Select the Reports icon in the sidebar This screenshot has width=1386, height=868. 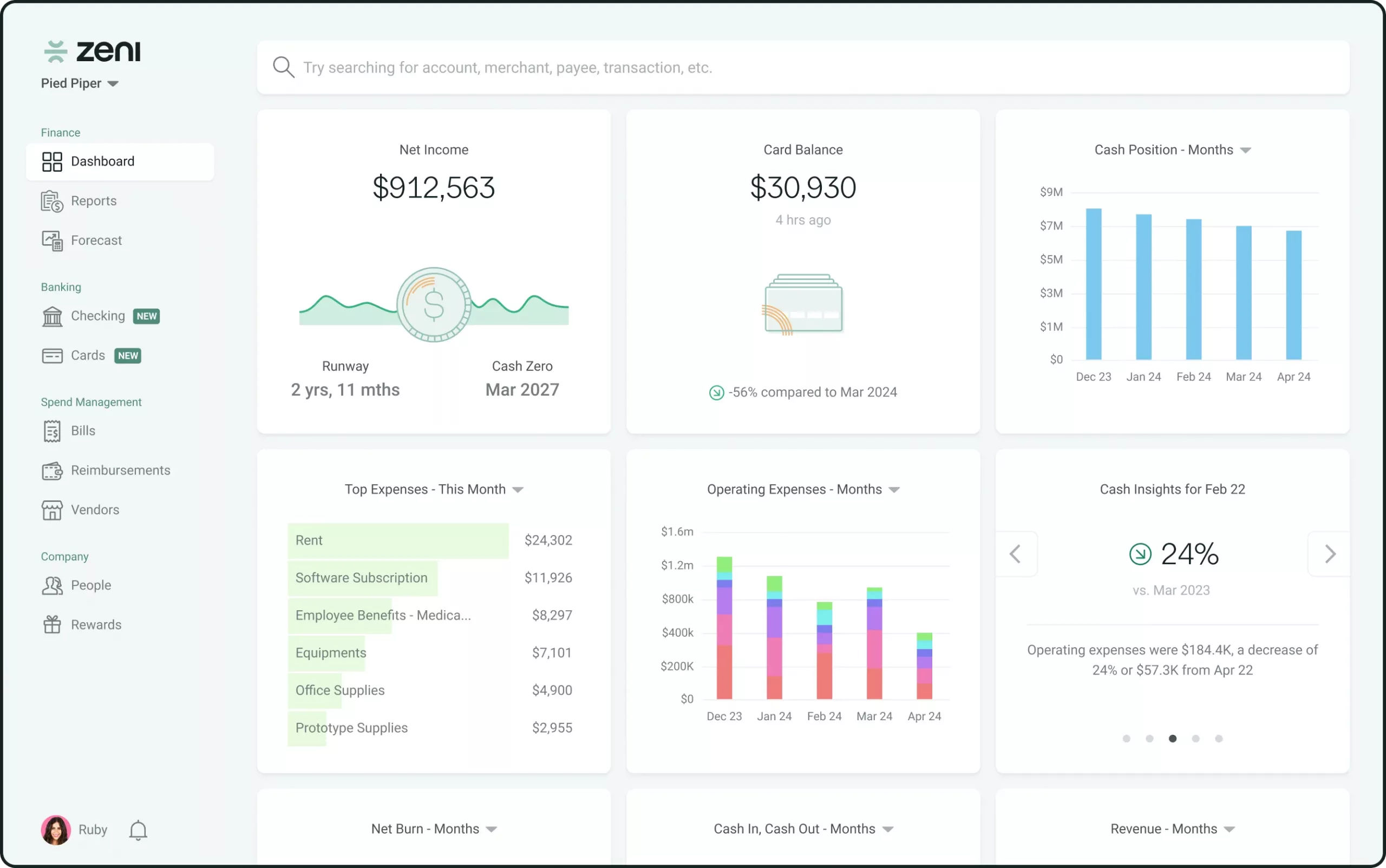click(x=52, y=200)
